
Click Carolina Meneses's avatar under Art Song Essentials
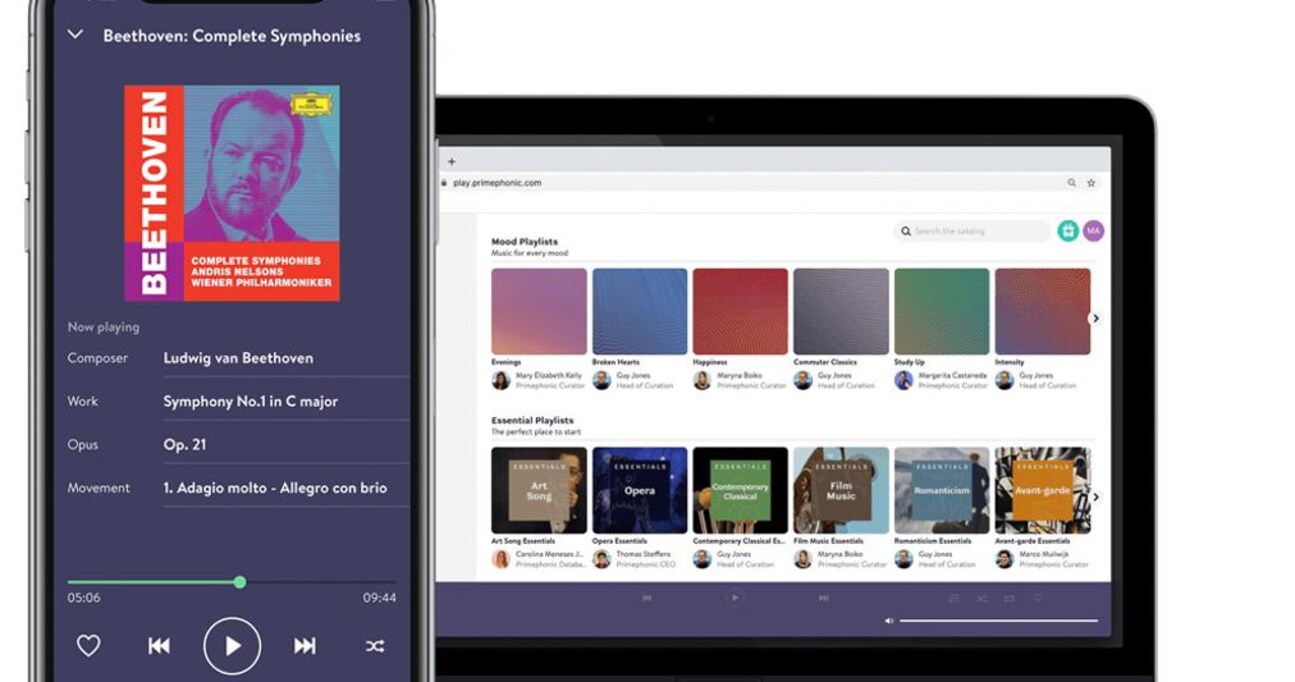(501, 559)
